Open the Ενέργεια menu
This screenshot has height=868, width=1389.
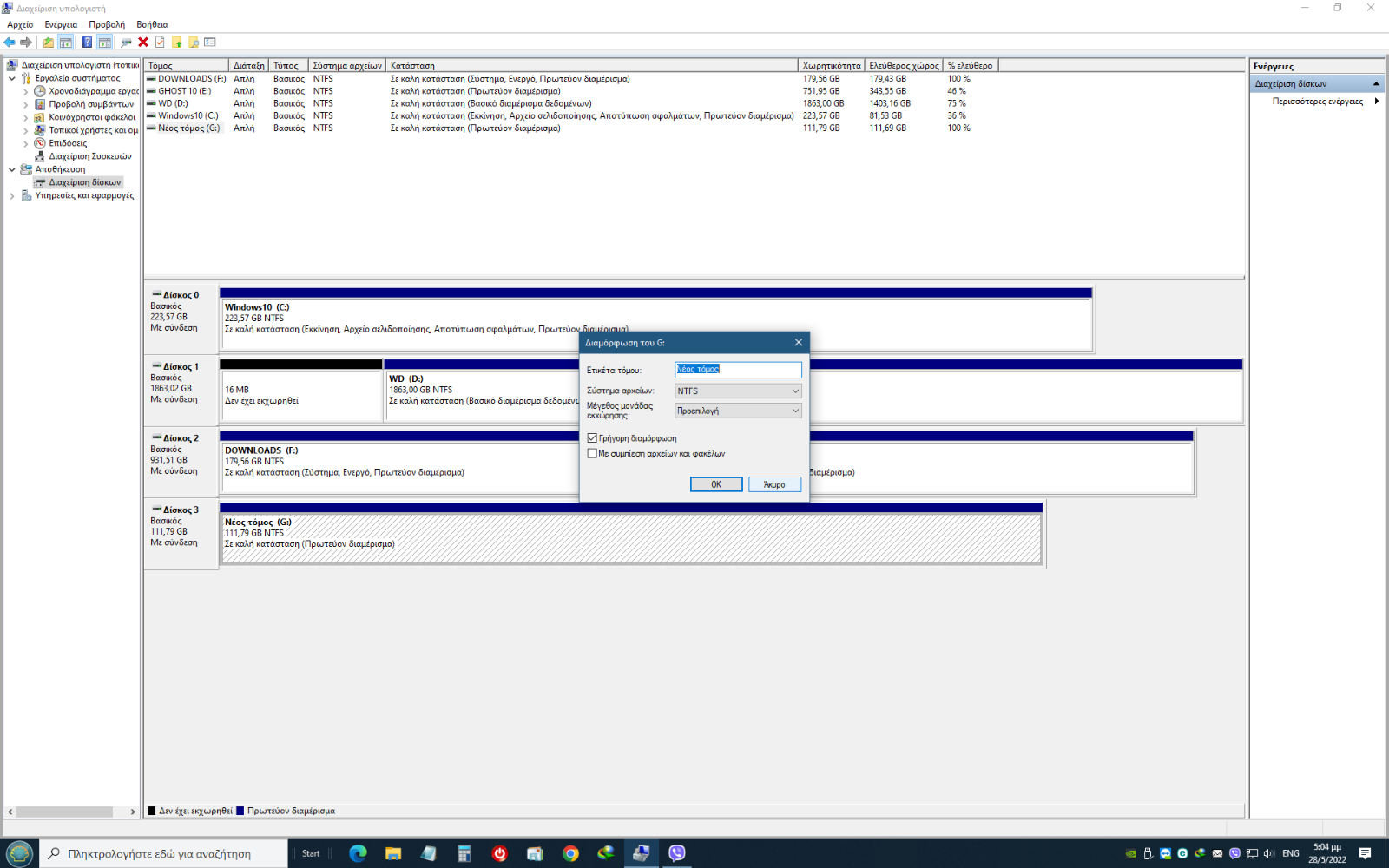[x=61, y=24]
